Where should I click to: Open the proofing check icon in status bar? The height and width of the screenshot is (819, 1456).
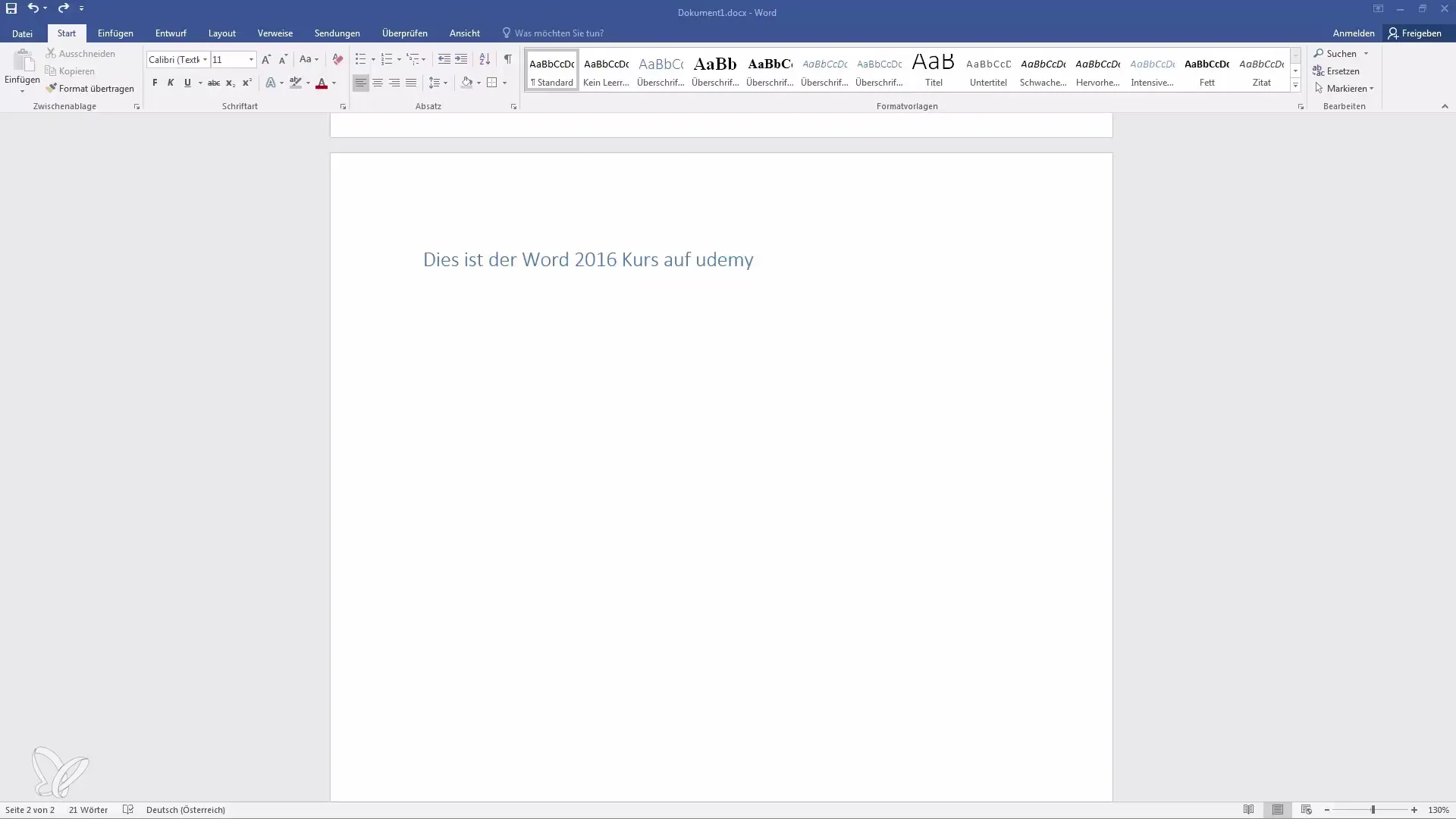128,810
